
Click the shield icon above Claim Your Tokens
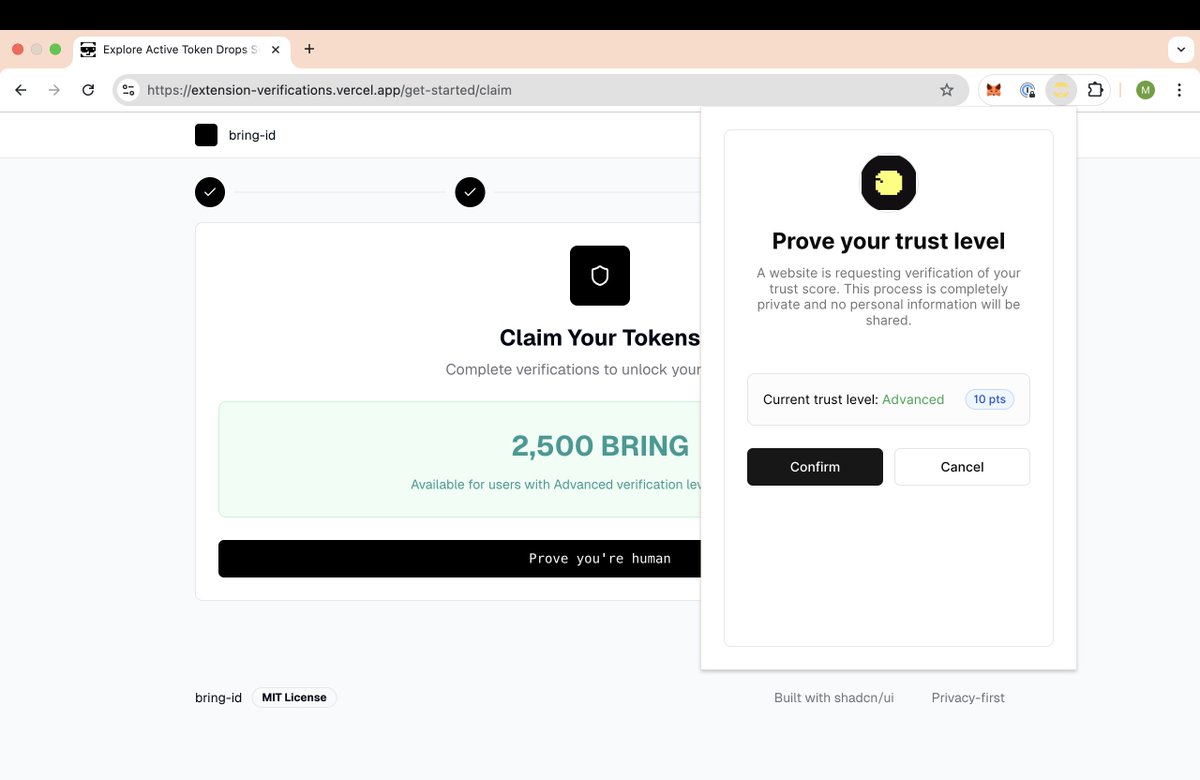tap(600, 275)
